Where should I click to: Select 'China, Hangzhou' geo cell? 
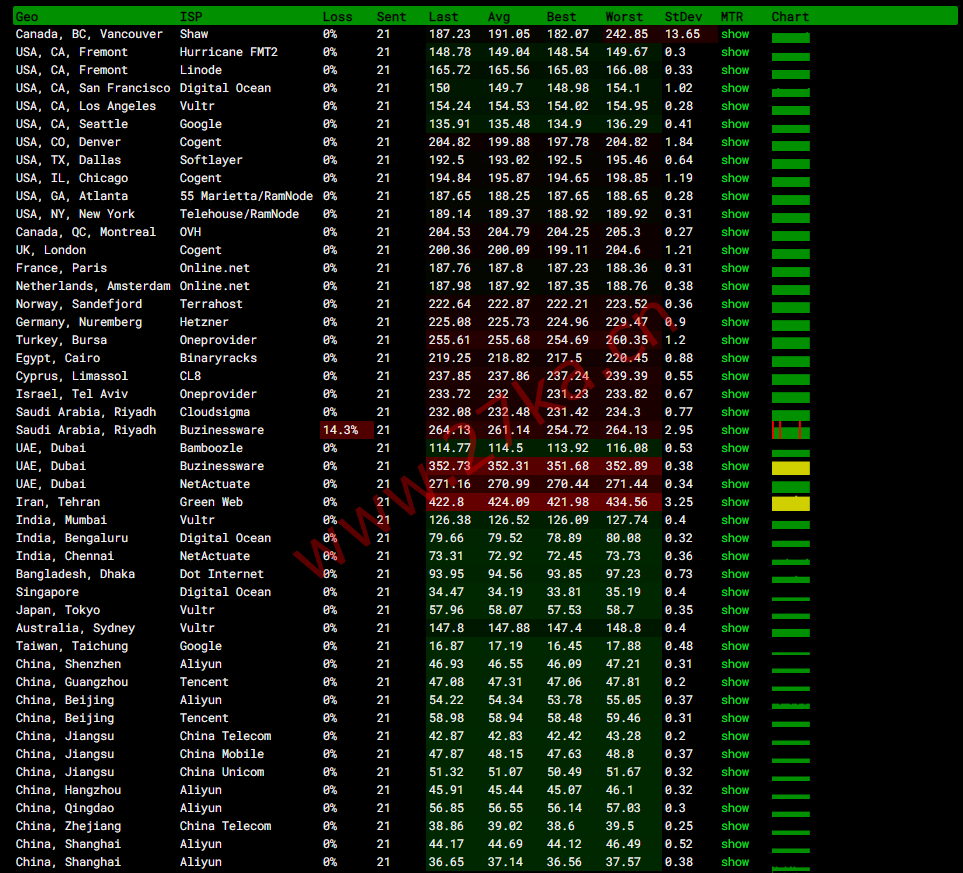click(68, 790)
